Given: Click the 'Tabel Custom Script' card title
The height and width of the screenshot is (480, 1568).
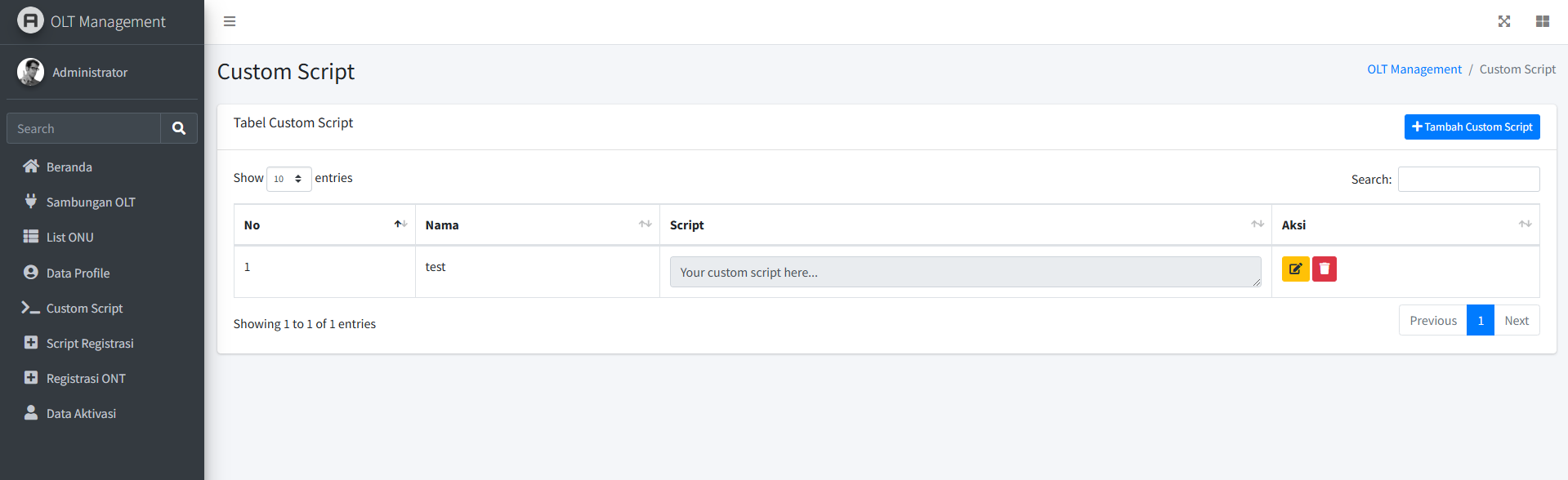Looking at the screenshot, I should pyautogui.click(x=293, y=122).
